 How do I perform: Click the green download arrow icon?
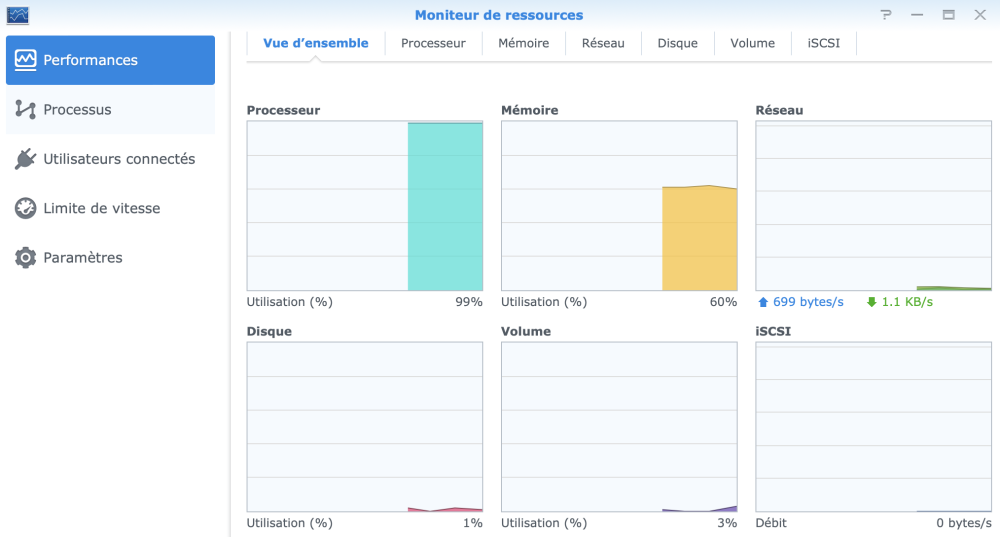[872, 302]
